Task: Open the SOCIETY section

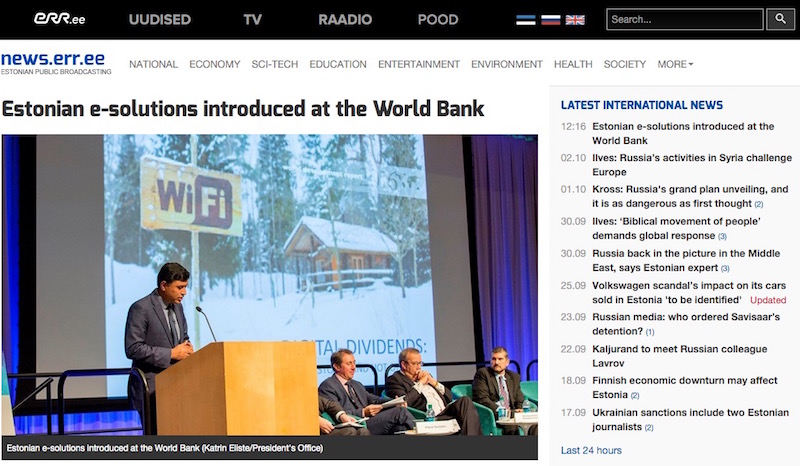Action: [x=624, y=64]
